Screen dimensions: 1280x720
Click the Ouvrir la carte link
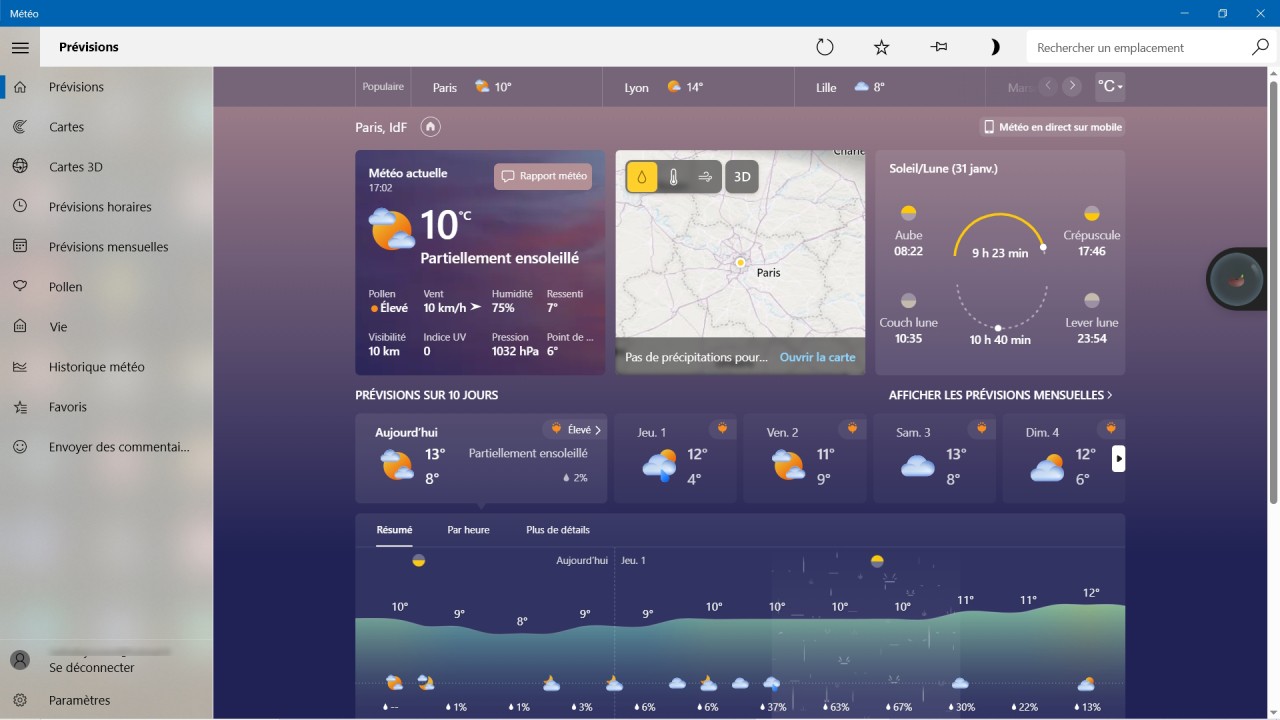818,357
